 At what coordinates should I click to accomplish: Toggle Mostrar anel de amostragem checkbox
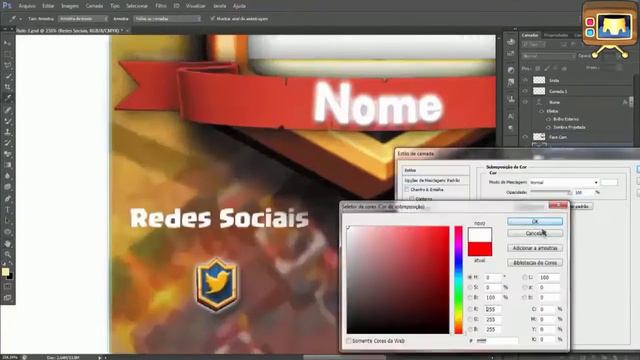[212, 19]
